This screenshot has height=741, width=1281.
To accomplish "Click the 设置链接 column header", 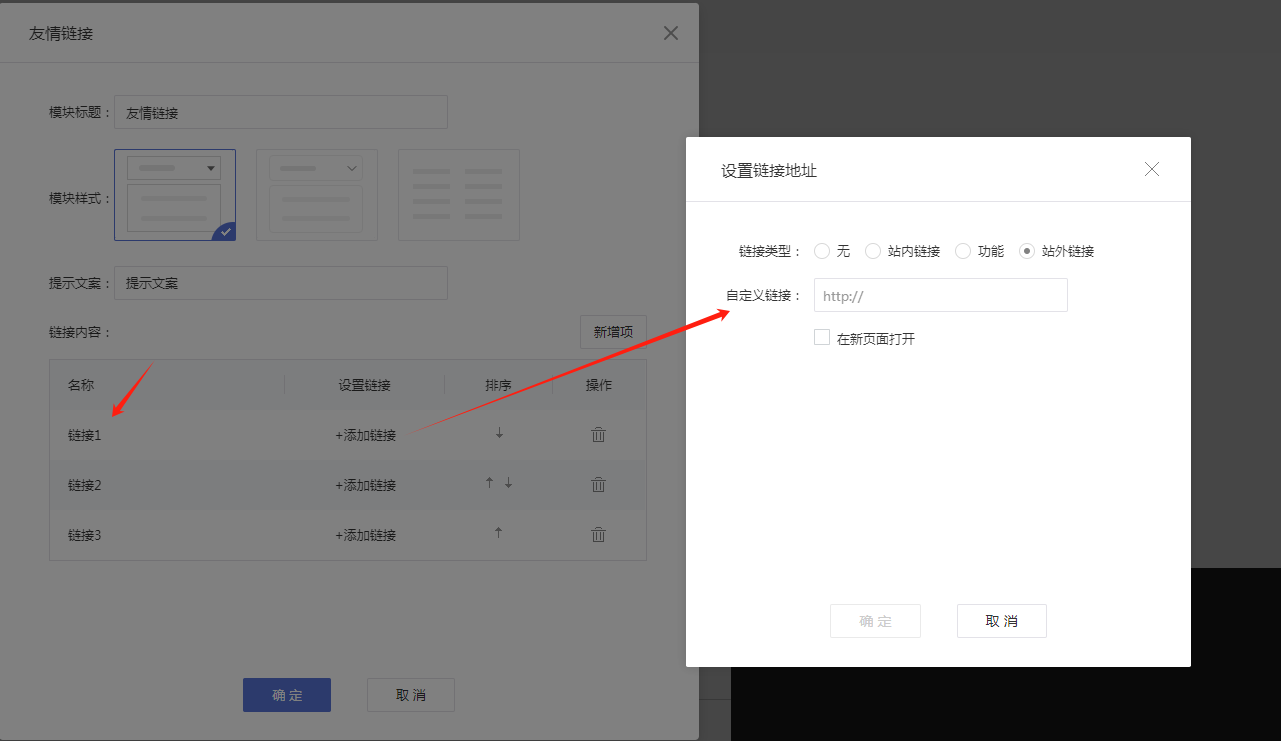I will point(364,385).
